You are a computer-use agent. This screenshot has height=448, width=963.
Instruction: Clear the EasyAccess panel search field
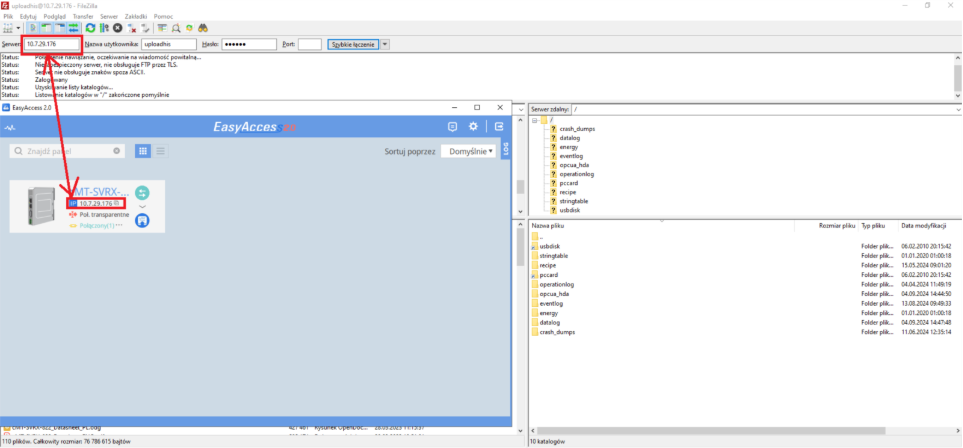pos(117,151)
